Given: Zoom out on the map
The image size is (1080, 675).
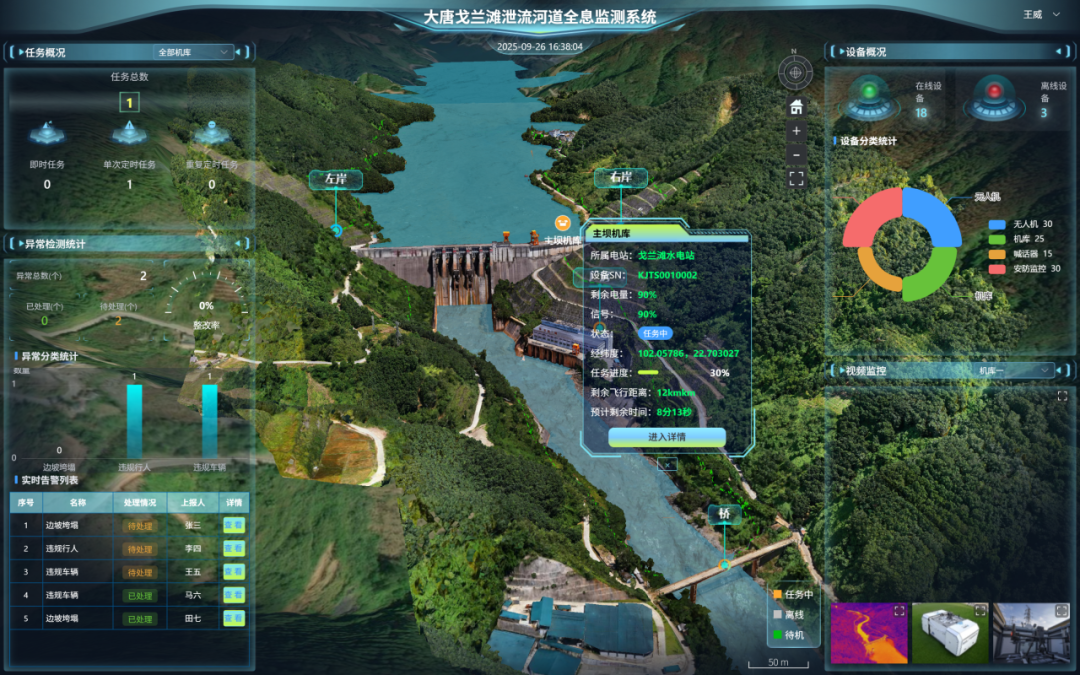Looking at the screenshot, I should pos(796,155).
